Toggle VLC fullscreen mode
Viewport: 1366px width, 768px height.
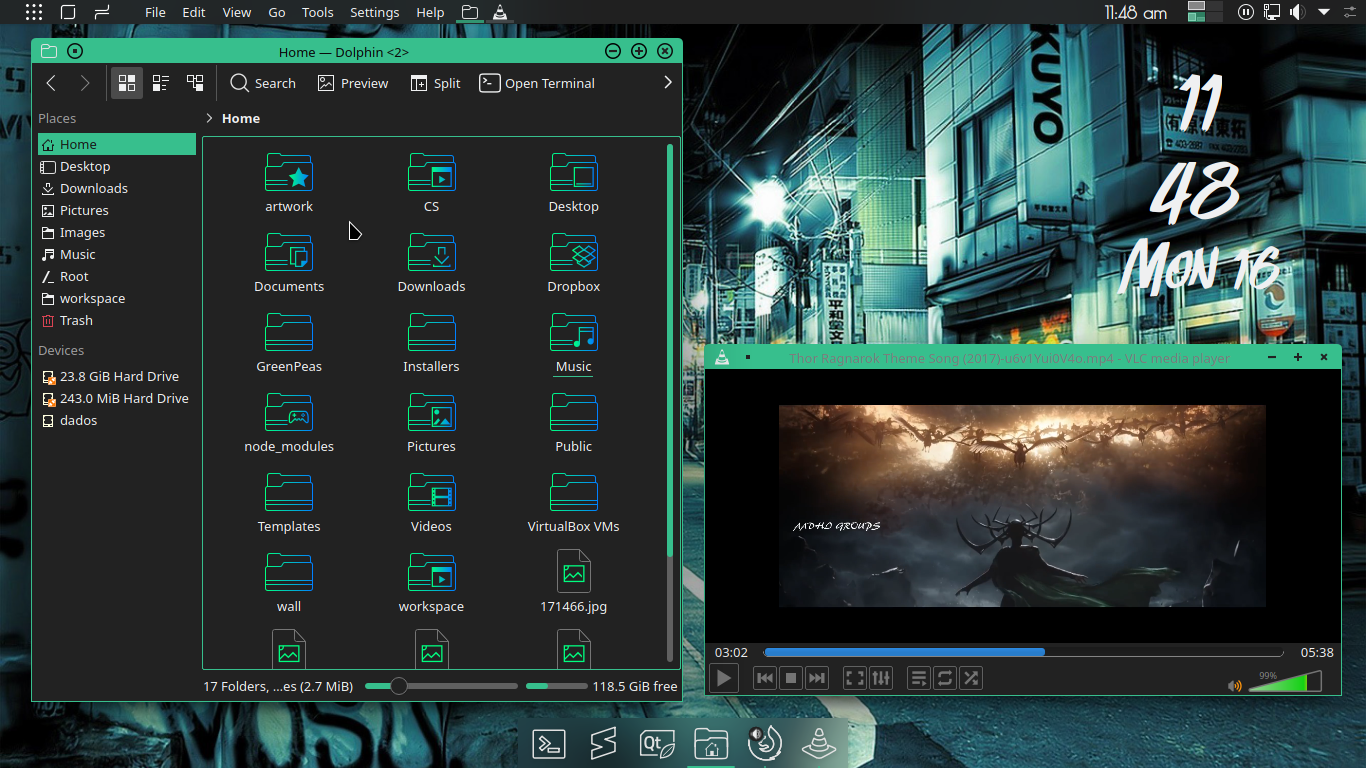(x=855, y=678)
